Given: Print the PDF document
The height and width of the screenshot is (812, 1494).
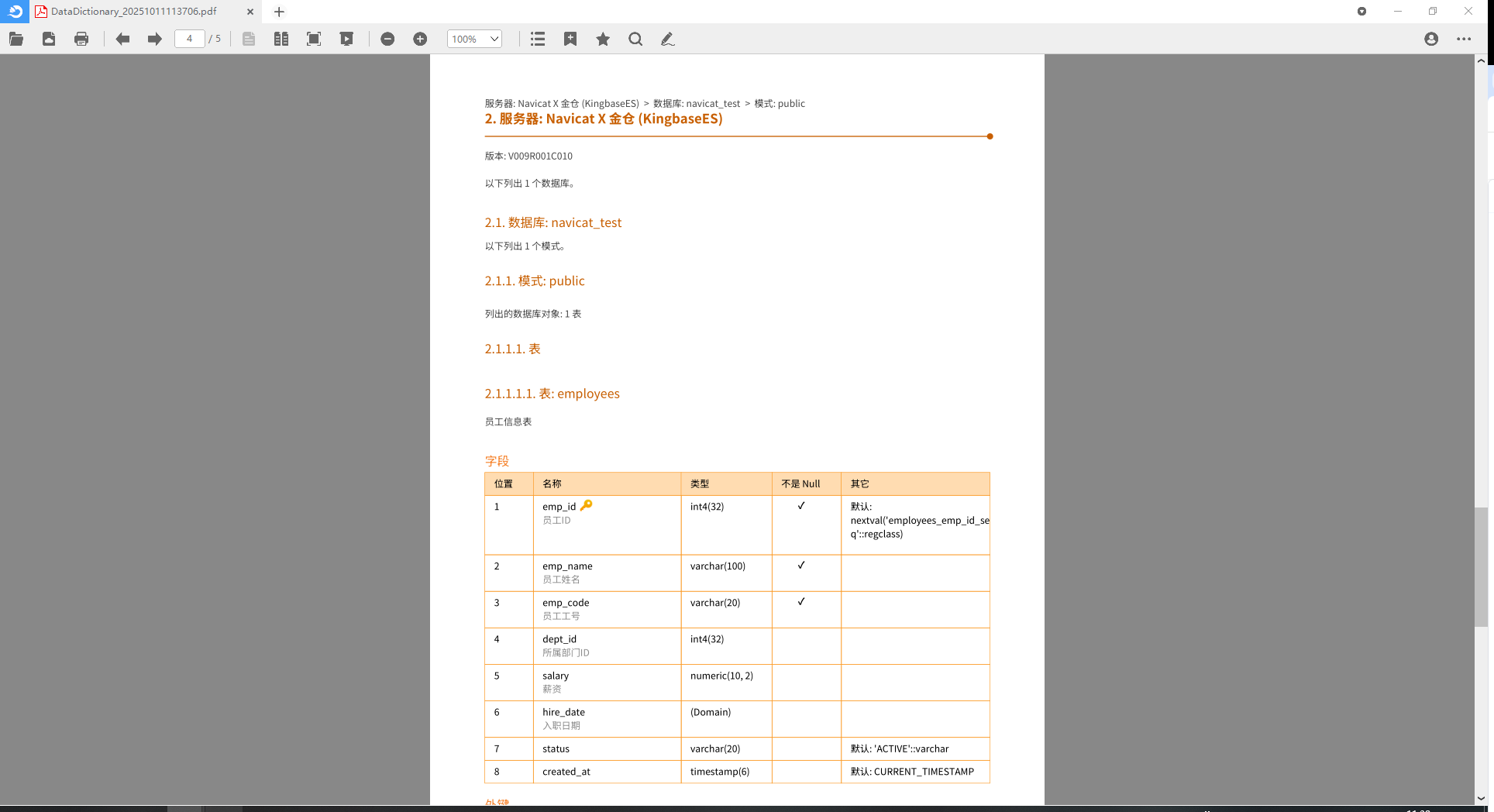Looking at the screenshot, I should tap(81, 39).
